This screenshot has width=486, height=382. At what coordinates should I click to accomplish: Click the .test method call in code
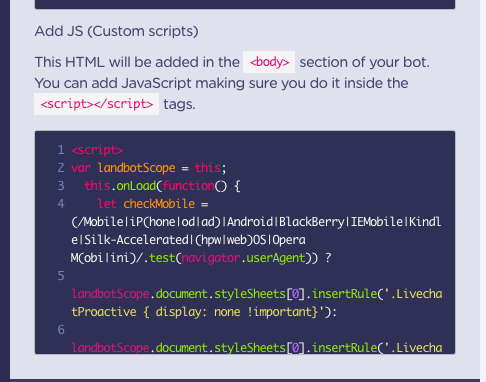coord(159,258)
